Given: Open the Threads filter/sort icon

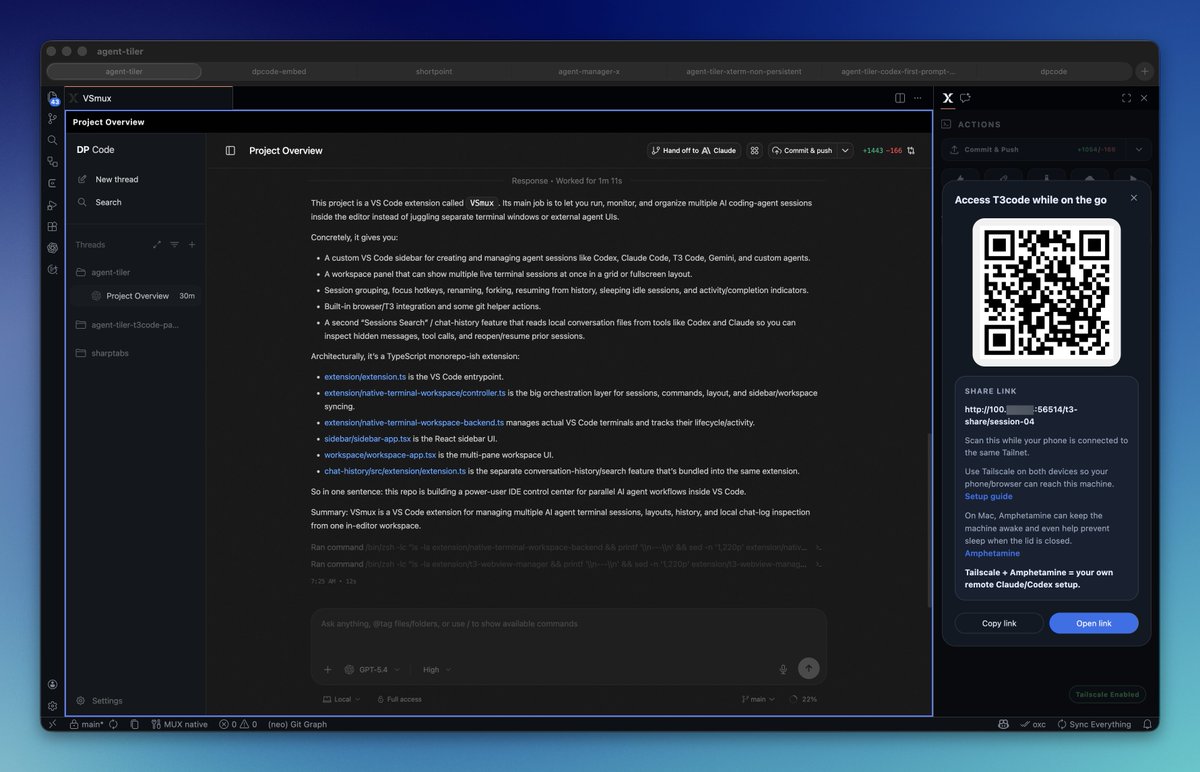Looking at the screenshot, I should click(175, 244).
